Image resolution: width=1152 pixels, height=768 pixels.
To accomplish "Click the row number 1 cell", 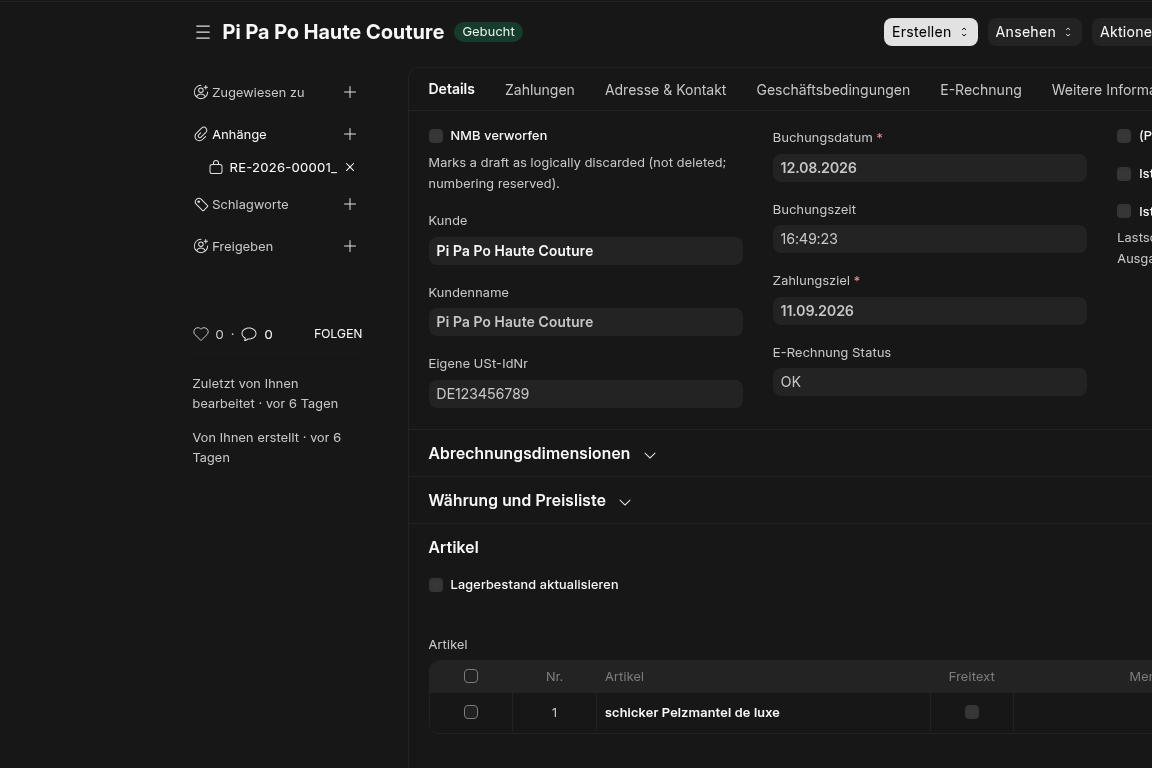I will pos(554,713).
